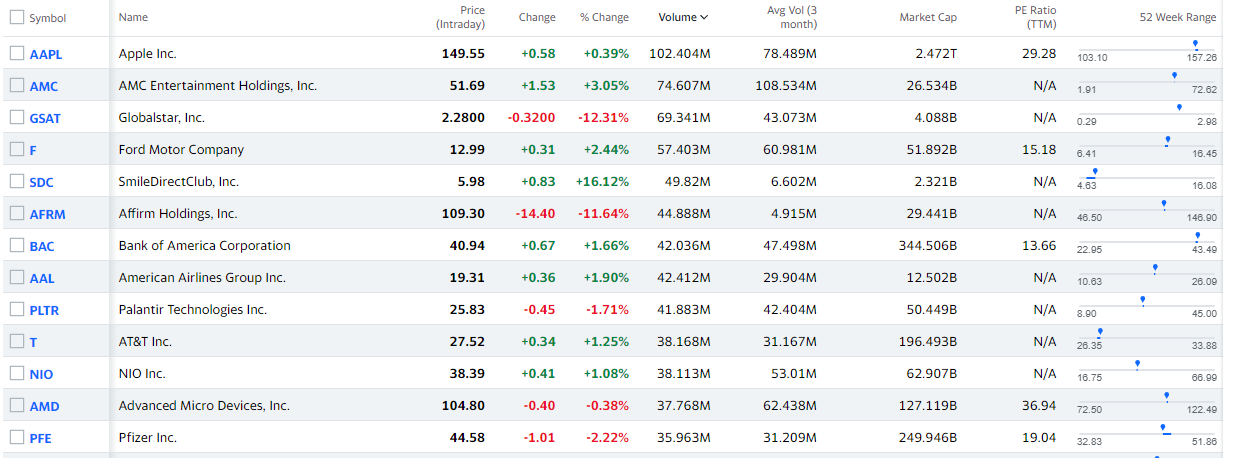Click Pfizer's 52 week range slider
Viewport: 1233px width, 458px height.
coord(1147,434)
